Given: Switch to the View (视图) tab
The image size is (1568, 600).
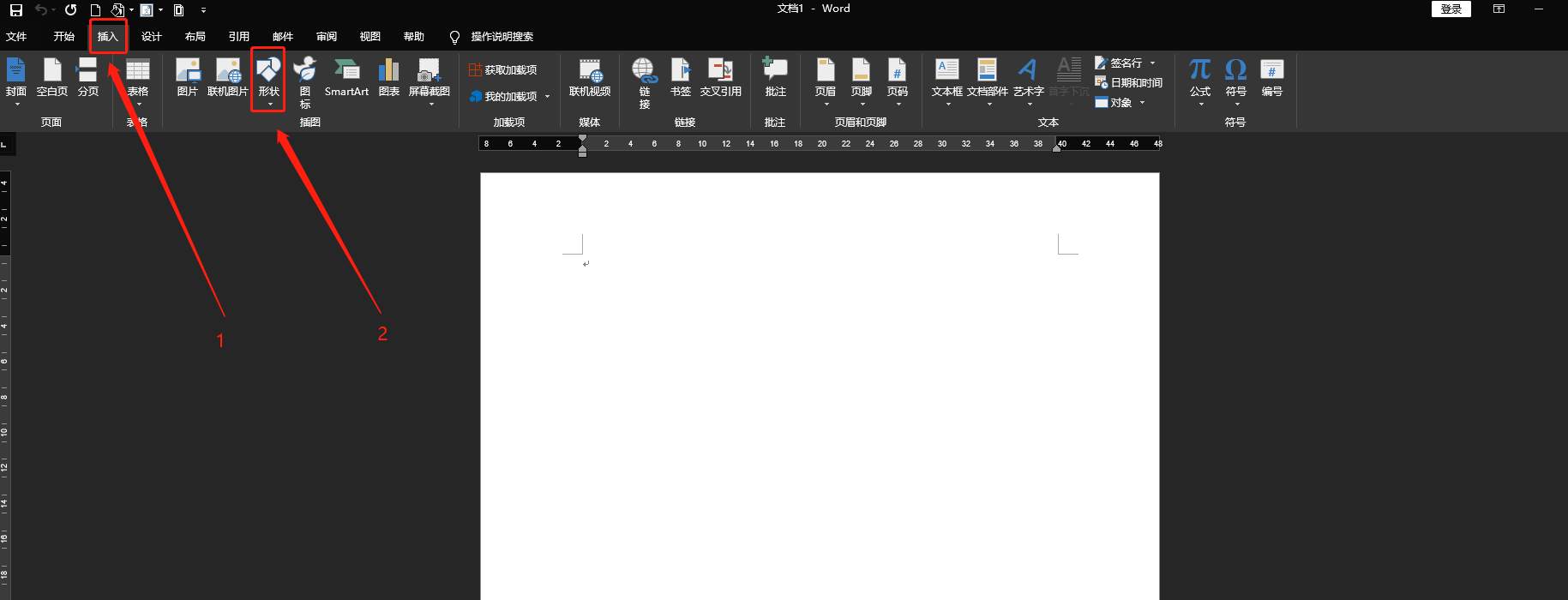Looking at the screenshot, I should coord(370,37).
